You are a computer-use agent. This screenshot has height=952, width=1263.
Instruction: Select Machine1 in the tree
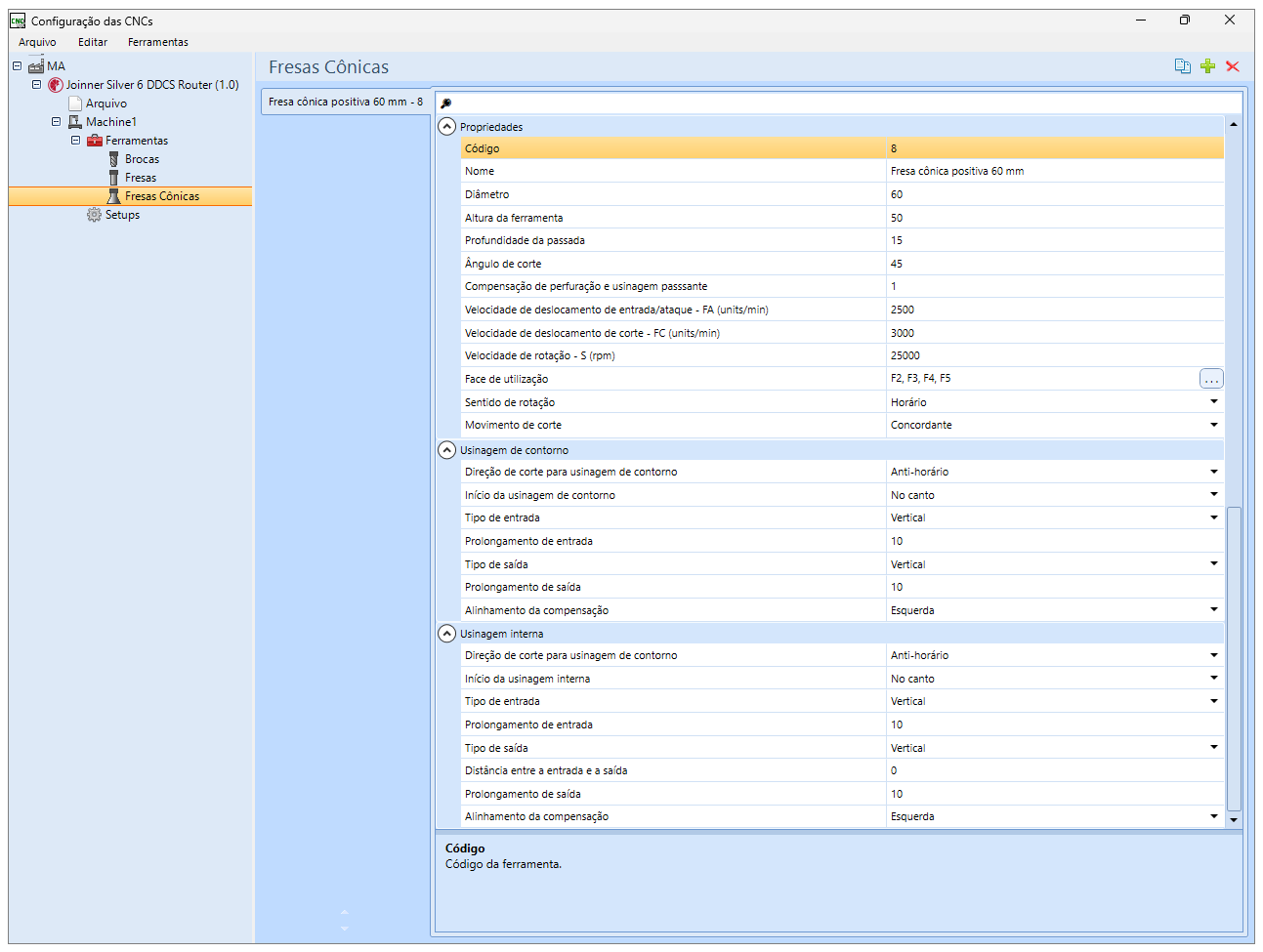111,122
